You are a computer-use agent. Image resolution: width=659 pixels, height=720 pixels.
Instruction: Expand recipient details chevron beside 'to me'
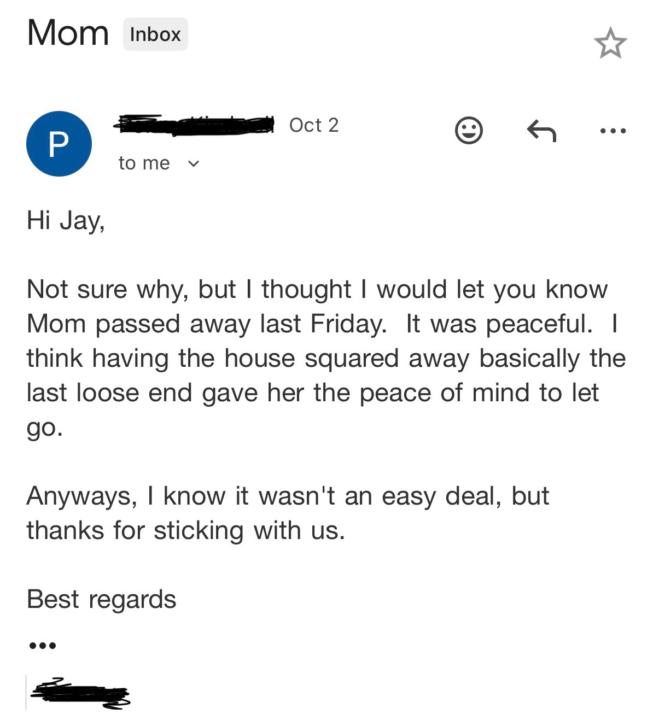pyautogui.click(x=194, y=163)
